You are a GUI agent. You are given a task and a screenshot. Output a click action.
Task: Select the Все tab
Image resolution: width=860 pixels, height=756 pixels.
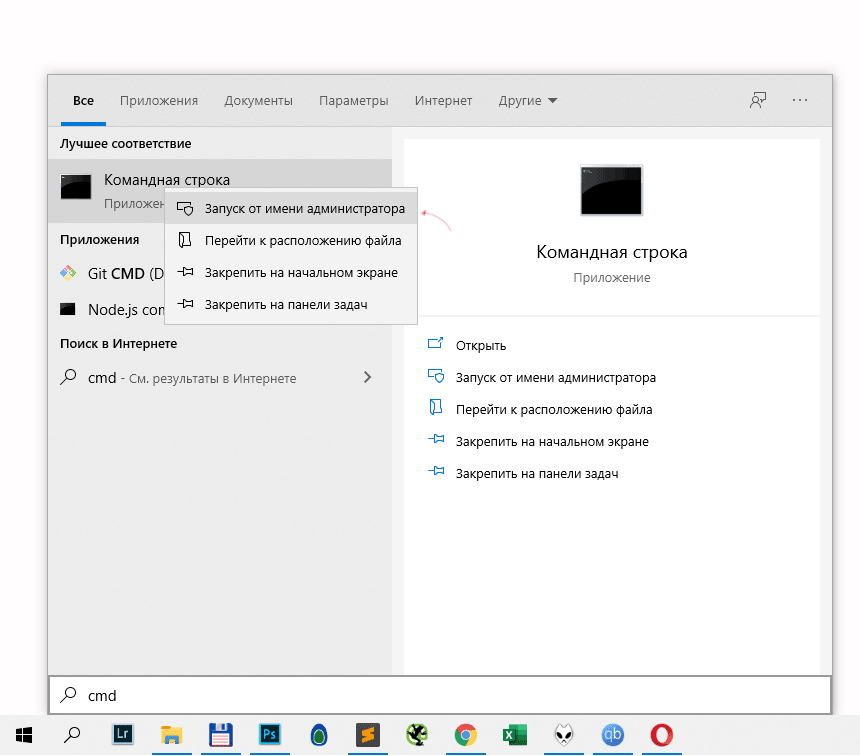click(x=83, y=101)
